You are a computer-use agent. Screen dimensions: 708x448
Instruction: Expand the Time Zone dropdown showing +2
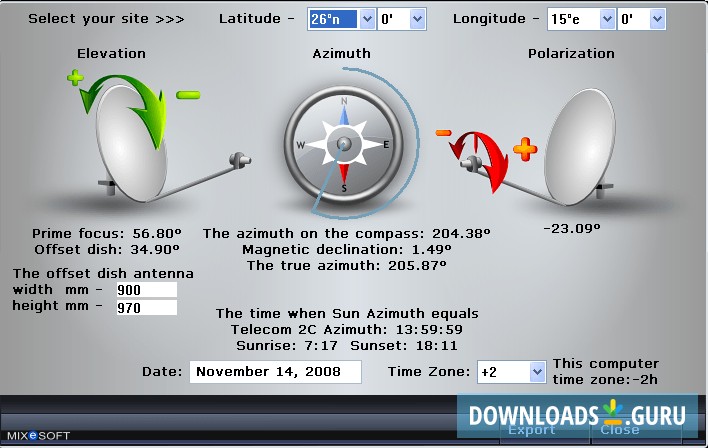pos(537,372)
